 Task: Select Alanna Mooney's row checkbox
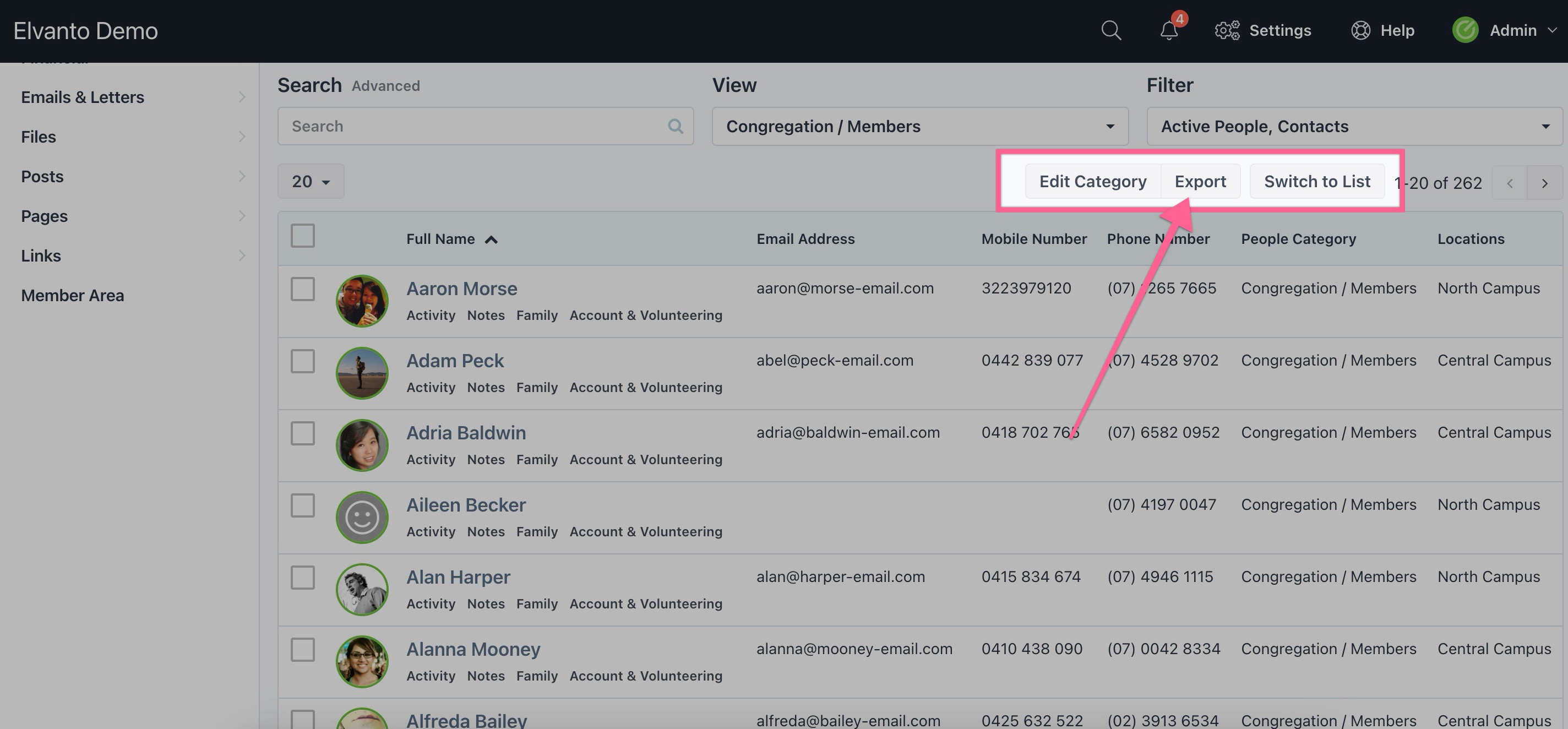(x=302, y=650)
